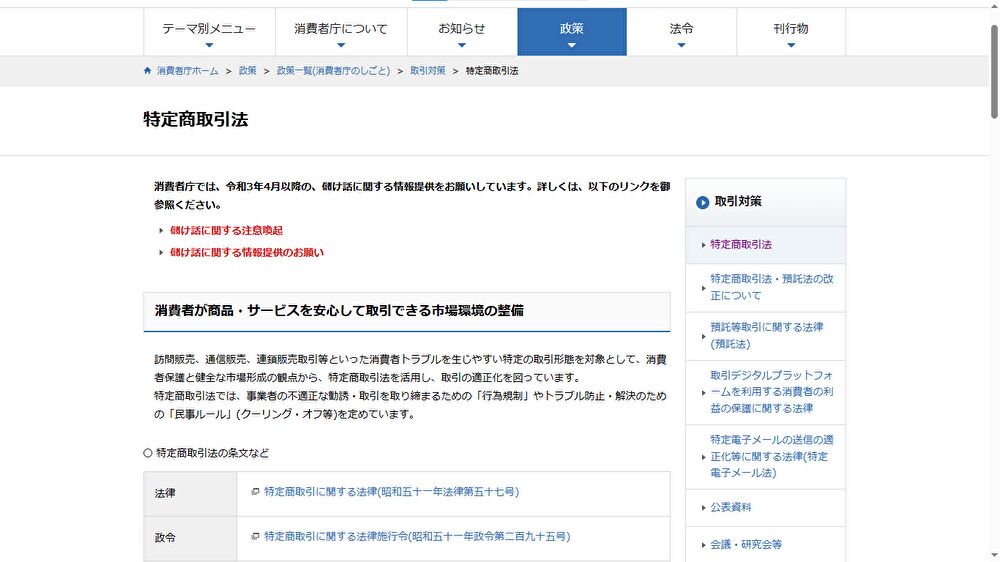Image resolution: width=1000 pixels, height=562 pixels.
Task: Open the 消費者庁について menu
Action: (341, 32)
